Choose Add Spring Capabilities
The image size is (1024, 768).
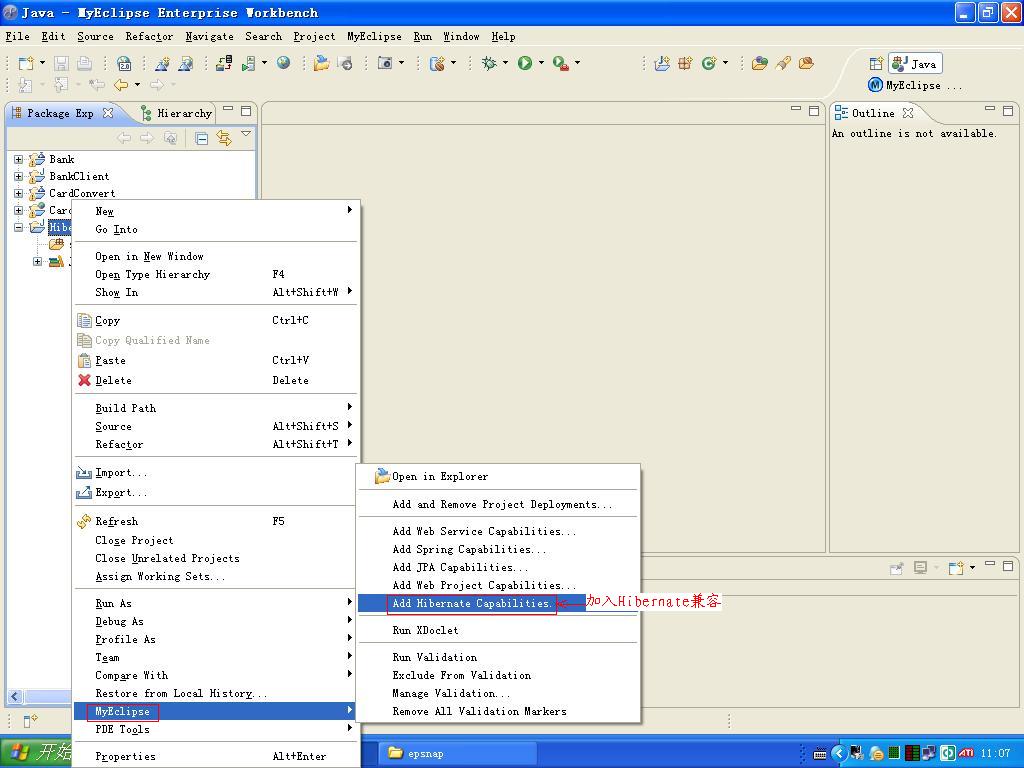[497, 549]
